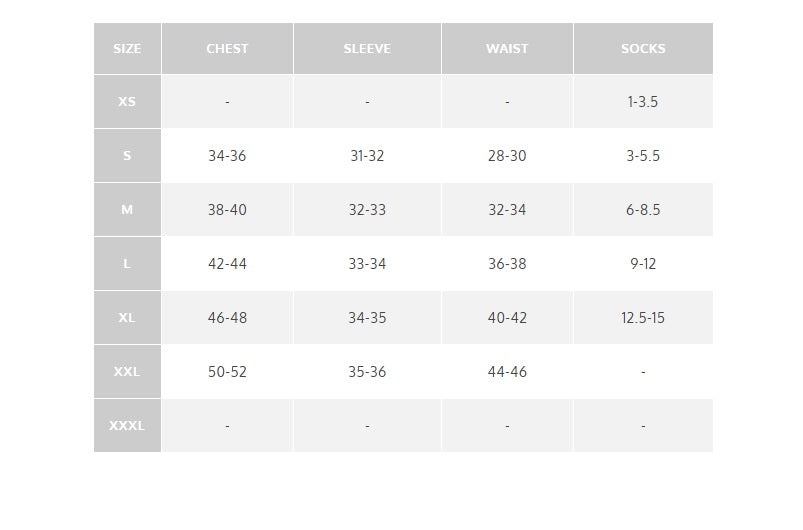Screen dimensions: 803x530
Task: Click the SIZE column header
Action: tap(128, 49)
